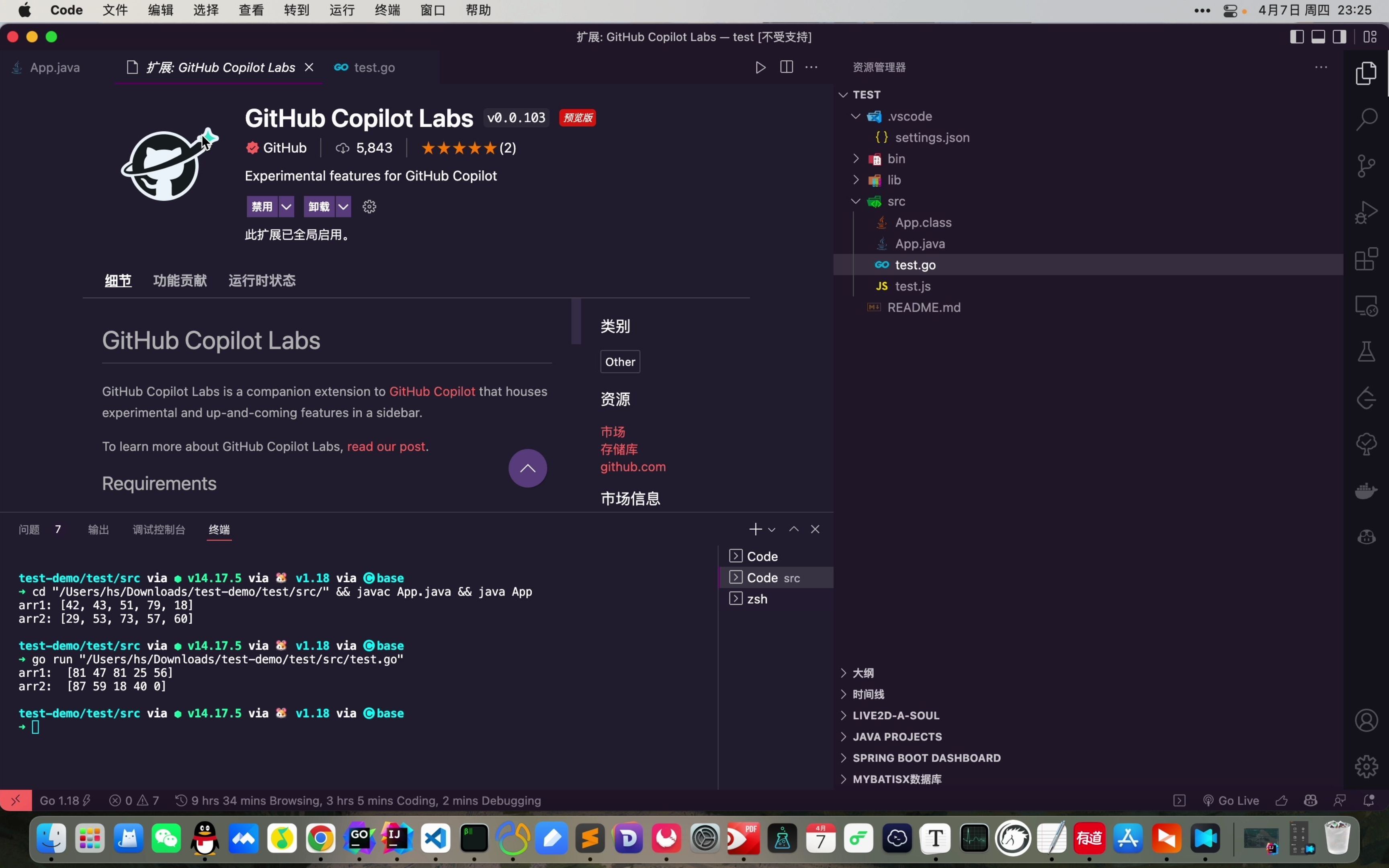1389x868 pixels.
Task: Open Explorer panel More Actions ellipsis
Action: pyautogui.click(x=1321, y=67)
